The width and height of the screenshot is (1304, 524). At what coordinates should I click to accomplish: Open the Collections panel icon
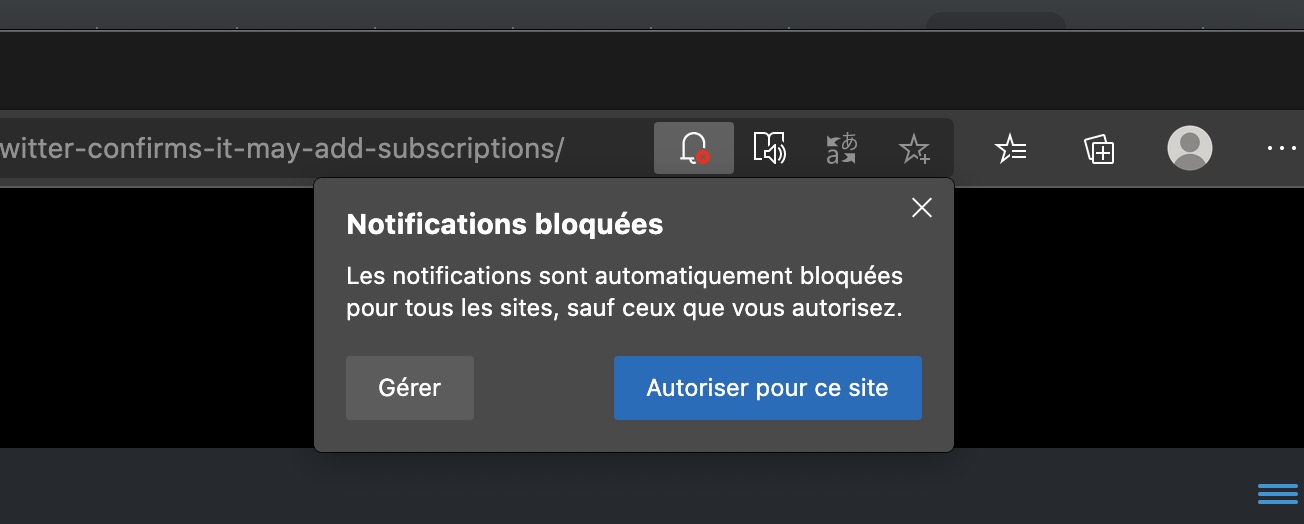pos(1099,149)
